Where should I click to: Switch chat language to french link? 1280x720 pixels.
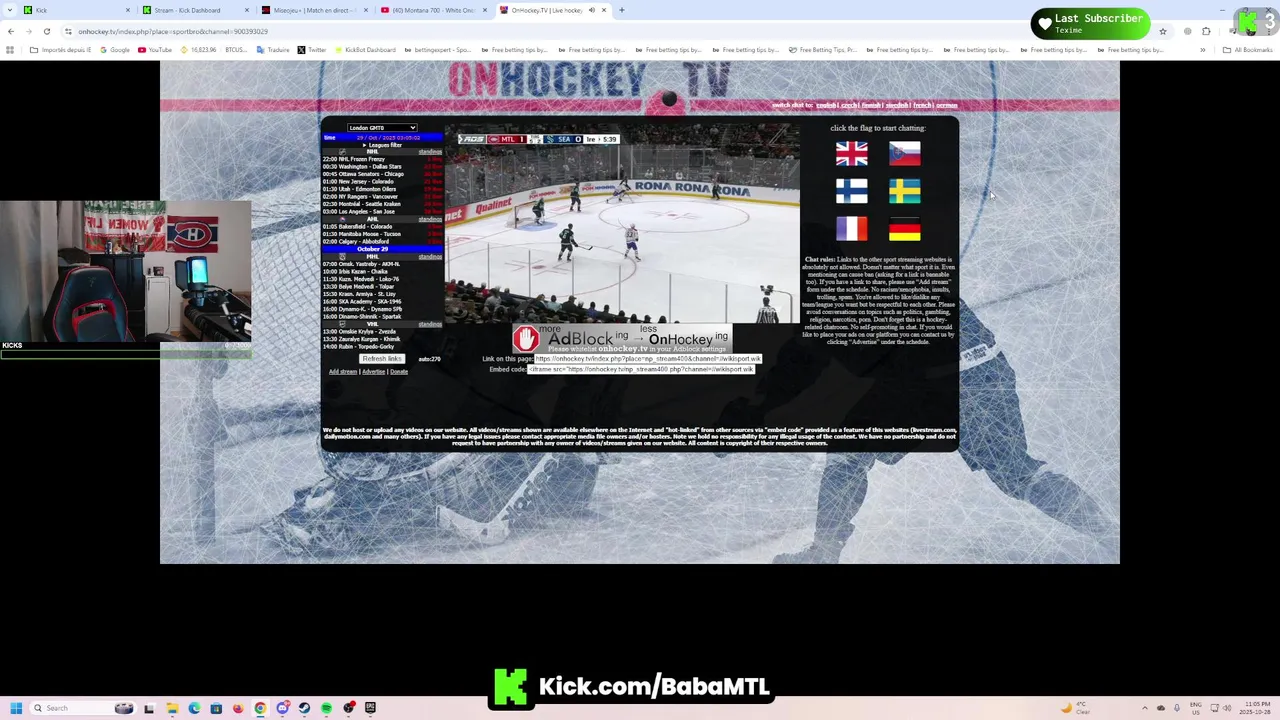point(922,105)
